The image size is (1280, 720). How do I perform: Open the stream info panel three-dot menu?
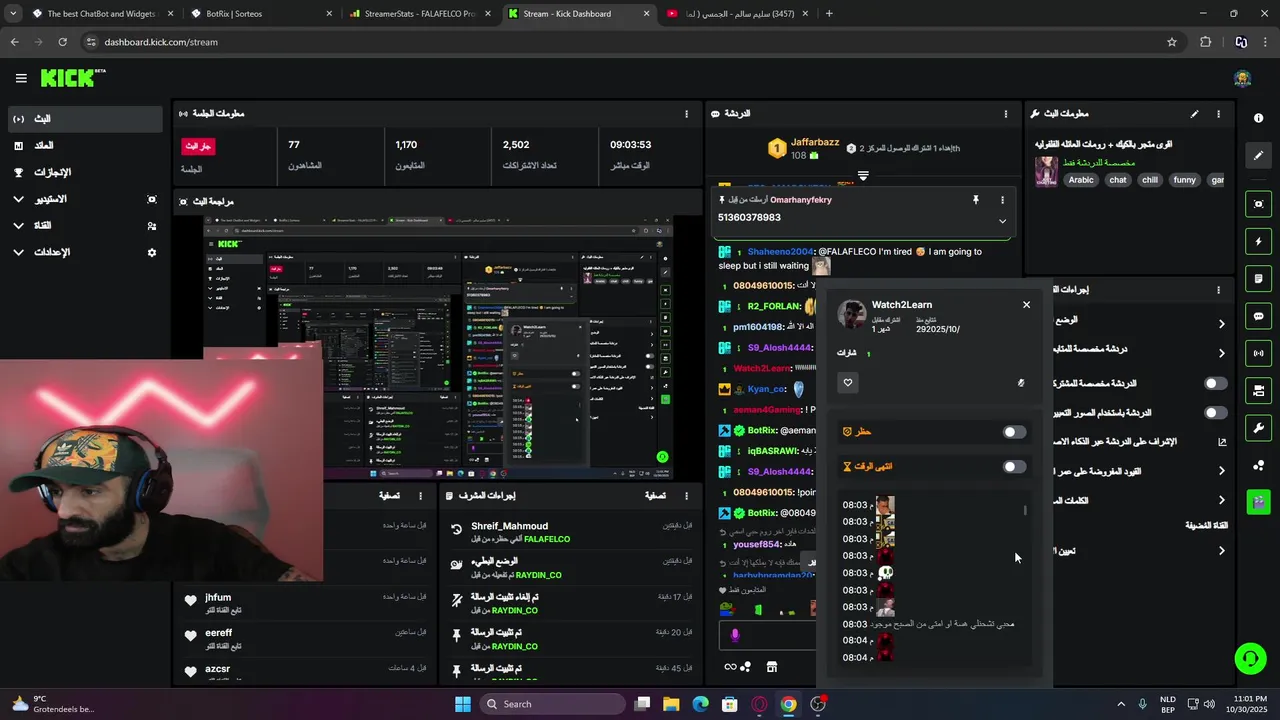(x=1218, y=114)
